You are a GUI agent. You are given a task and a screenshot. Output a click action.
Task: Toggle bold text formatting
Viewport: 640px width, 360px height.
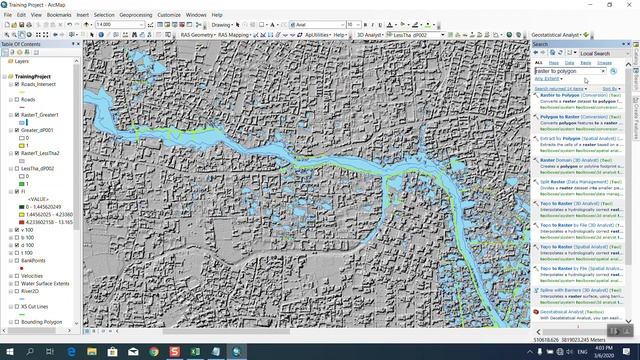point(365,25)
